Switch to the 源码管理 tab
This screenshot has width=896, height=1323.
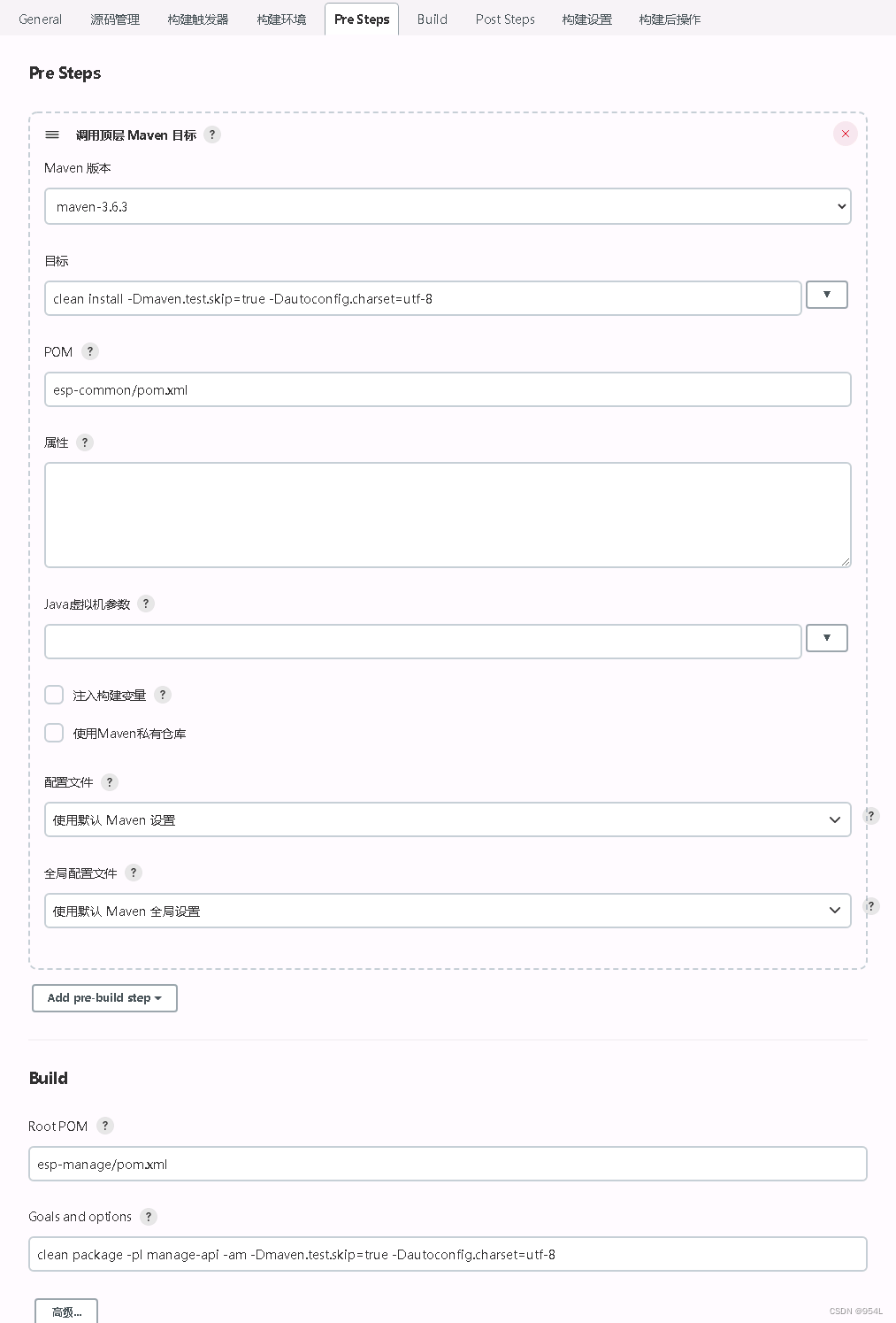click(x=115, y=19)
